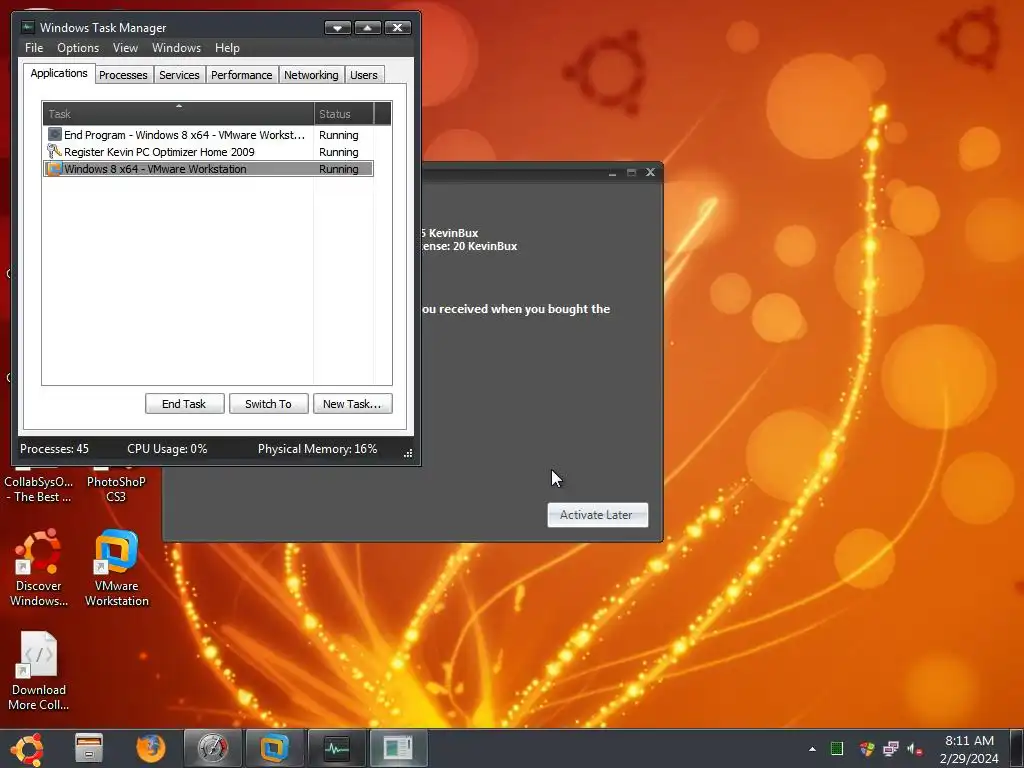Screen dimensions: 1024x768
Task: Click the Switch To button
Action: coord(268,404)
